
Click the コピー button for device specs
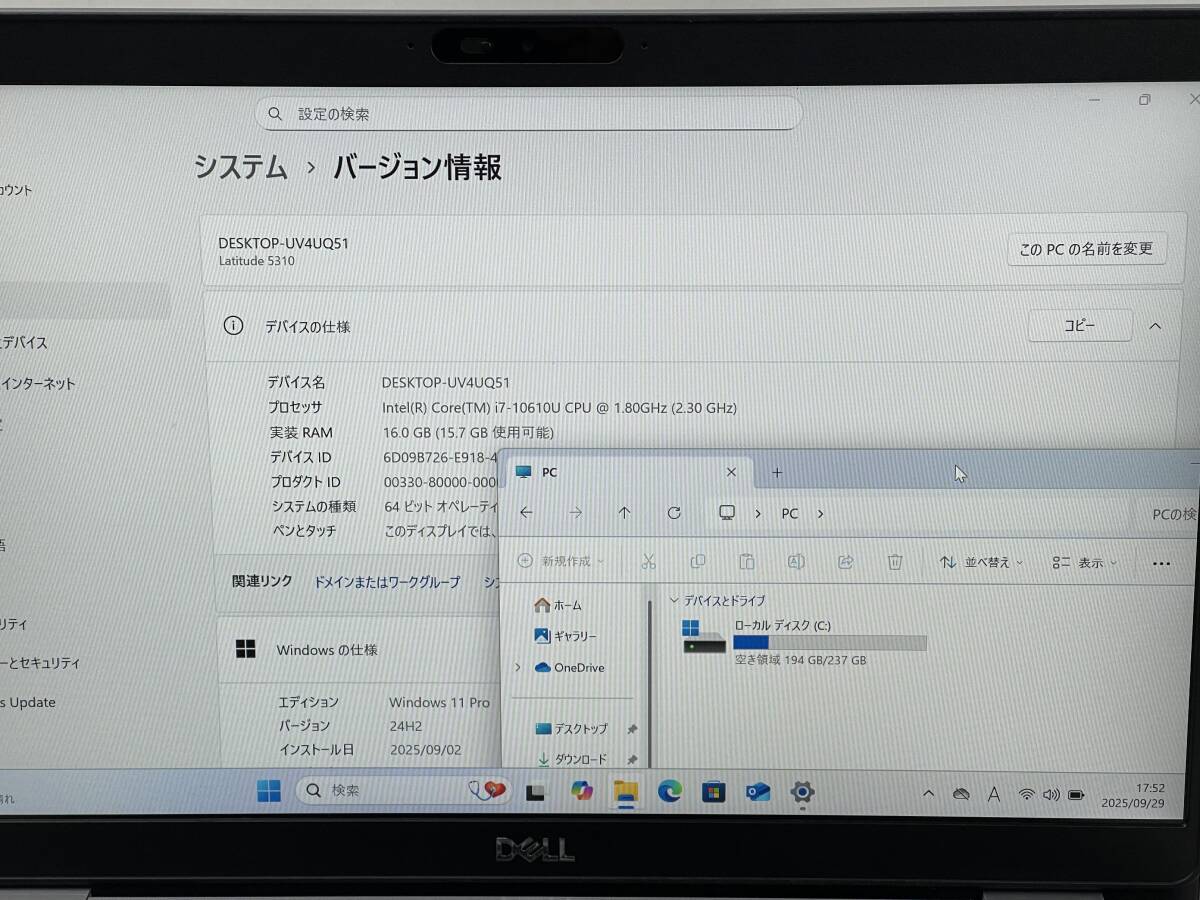[1080, 326]
